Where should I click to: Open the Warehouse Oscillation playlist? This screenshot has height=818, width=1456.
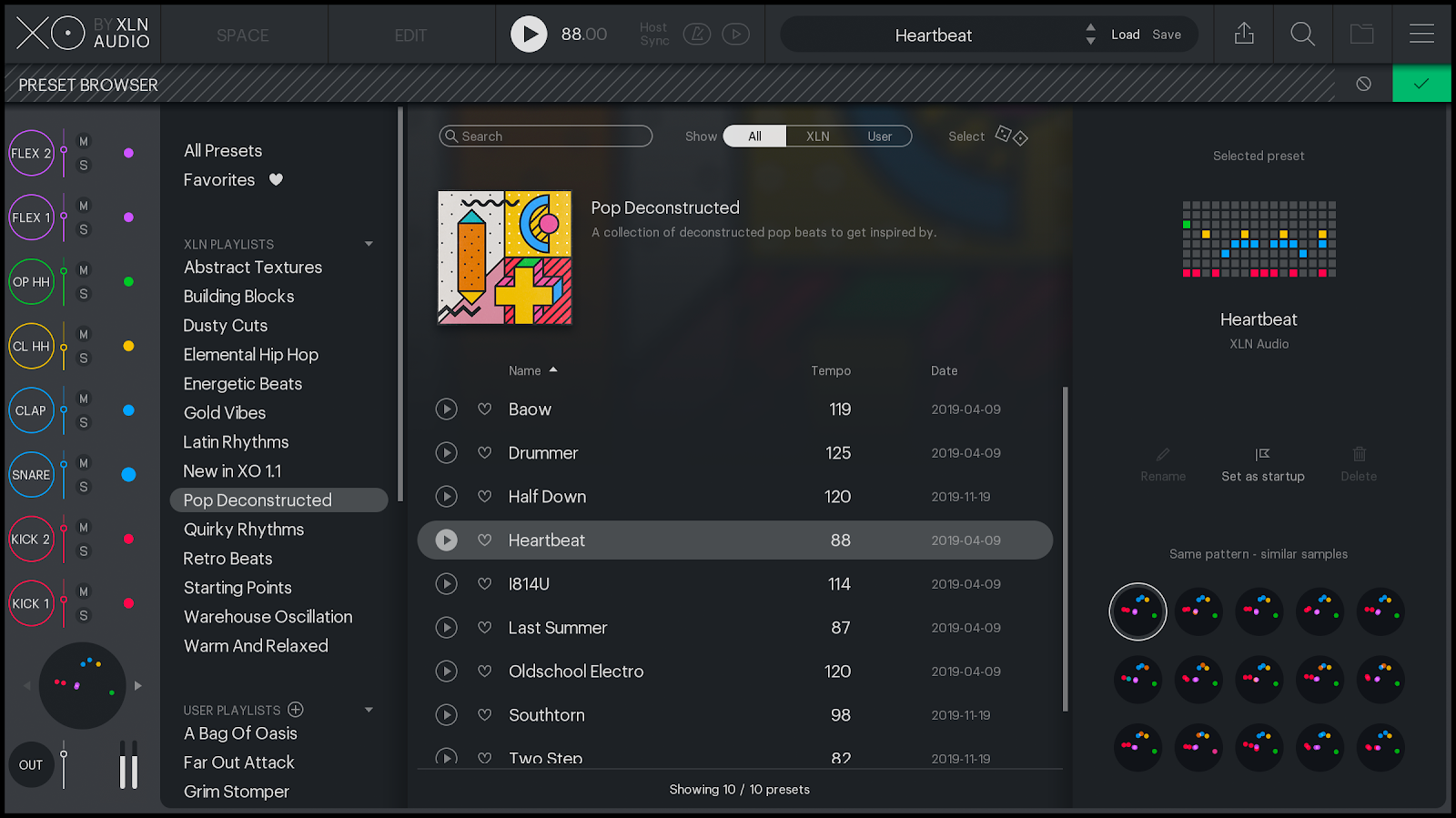268,617
